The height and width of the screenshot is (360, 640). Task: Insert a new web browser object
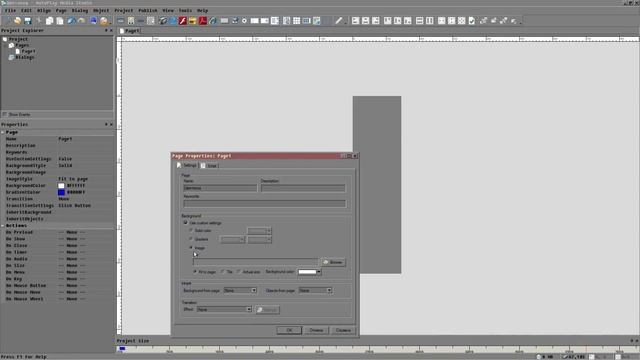[x=213, y=20]
